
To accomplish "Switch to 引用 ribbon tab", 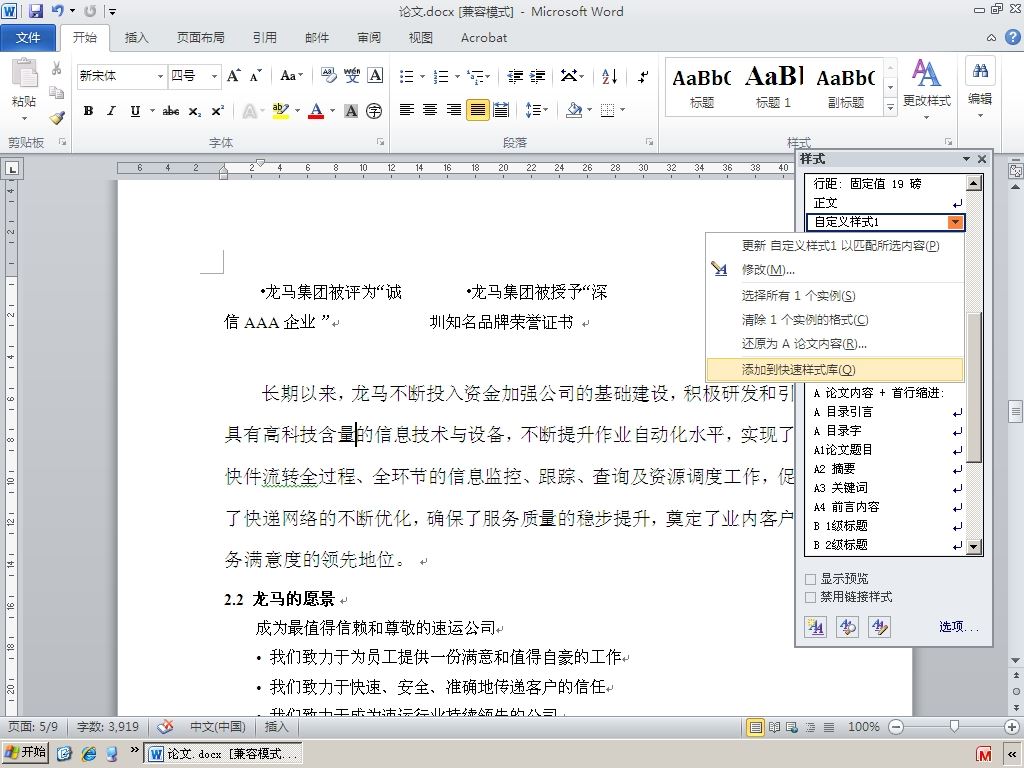I will [x=264, y=38].
